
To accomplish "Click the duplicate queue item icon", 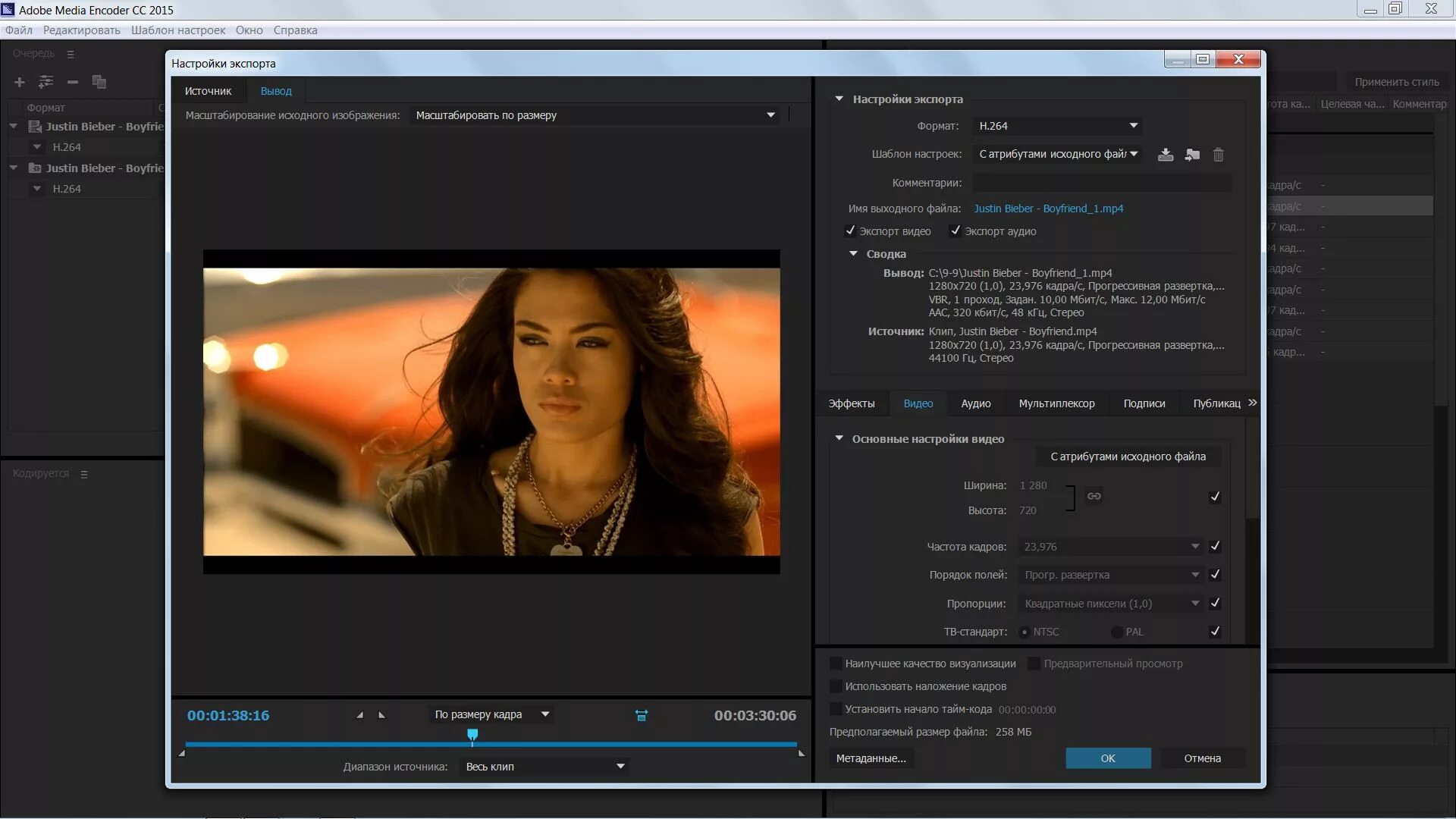I will (99, 82).
